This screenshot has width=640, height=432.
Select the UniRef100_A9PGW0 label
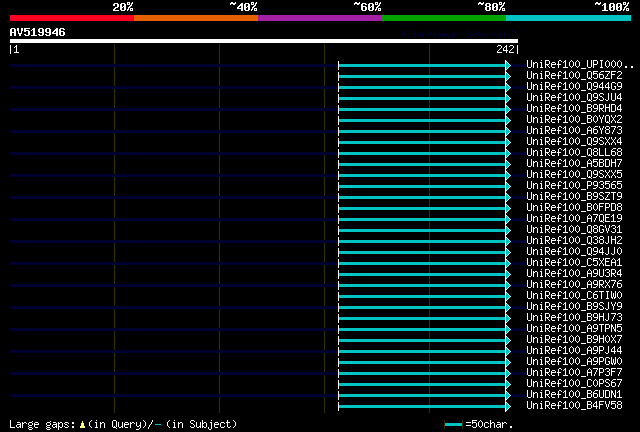tap(574, 362)
